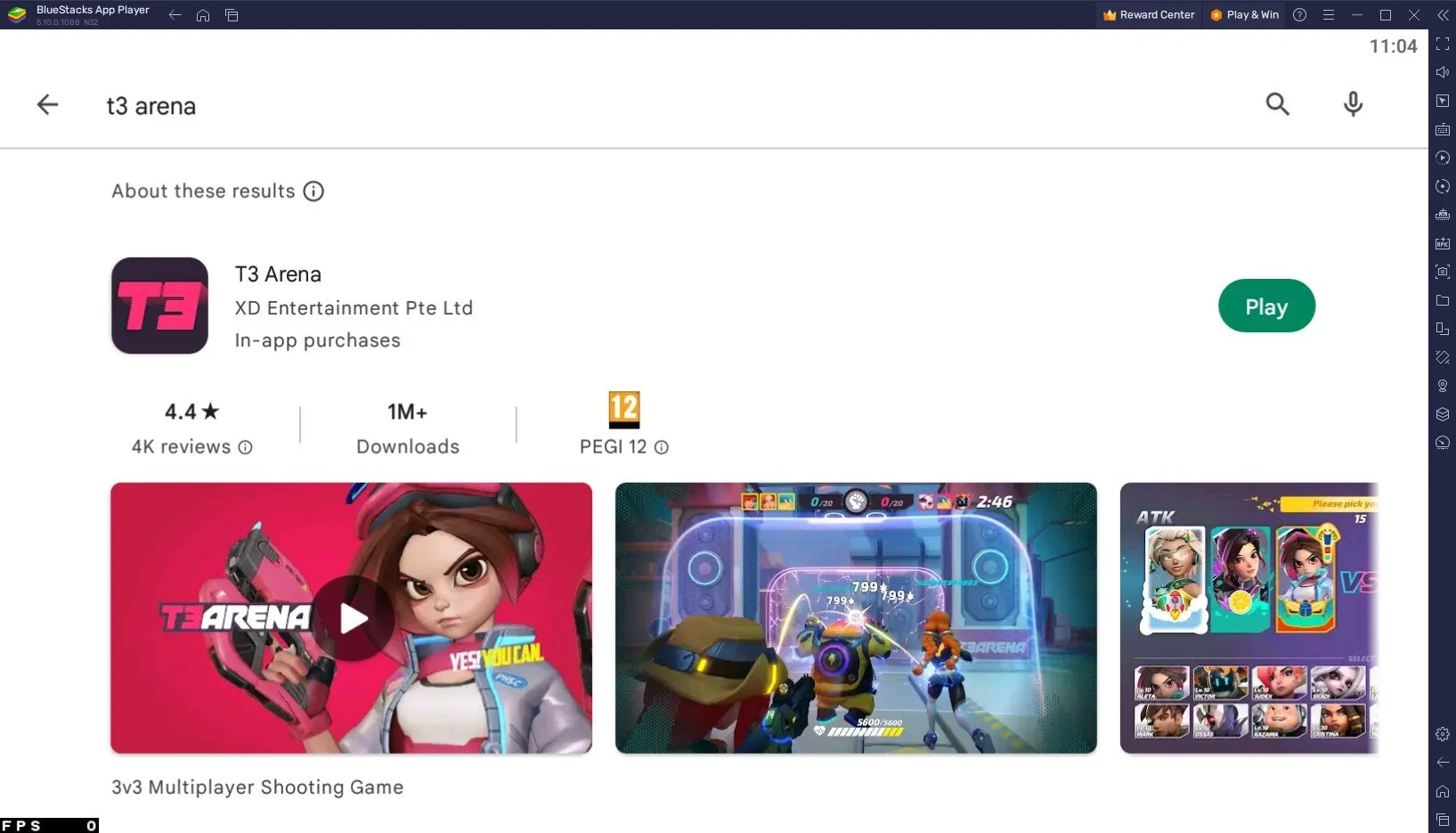Show reviews info icon next to 4K reviews
Viewport: 1456px width, 833px height.
tap(245, 447)
